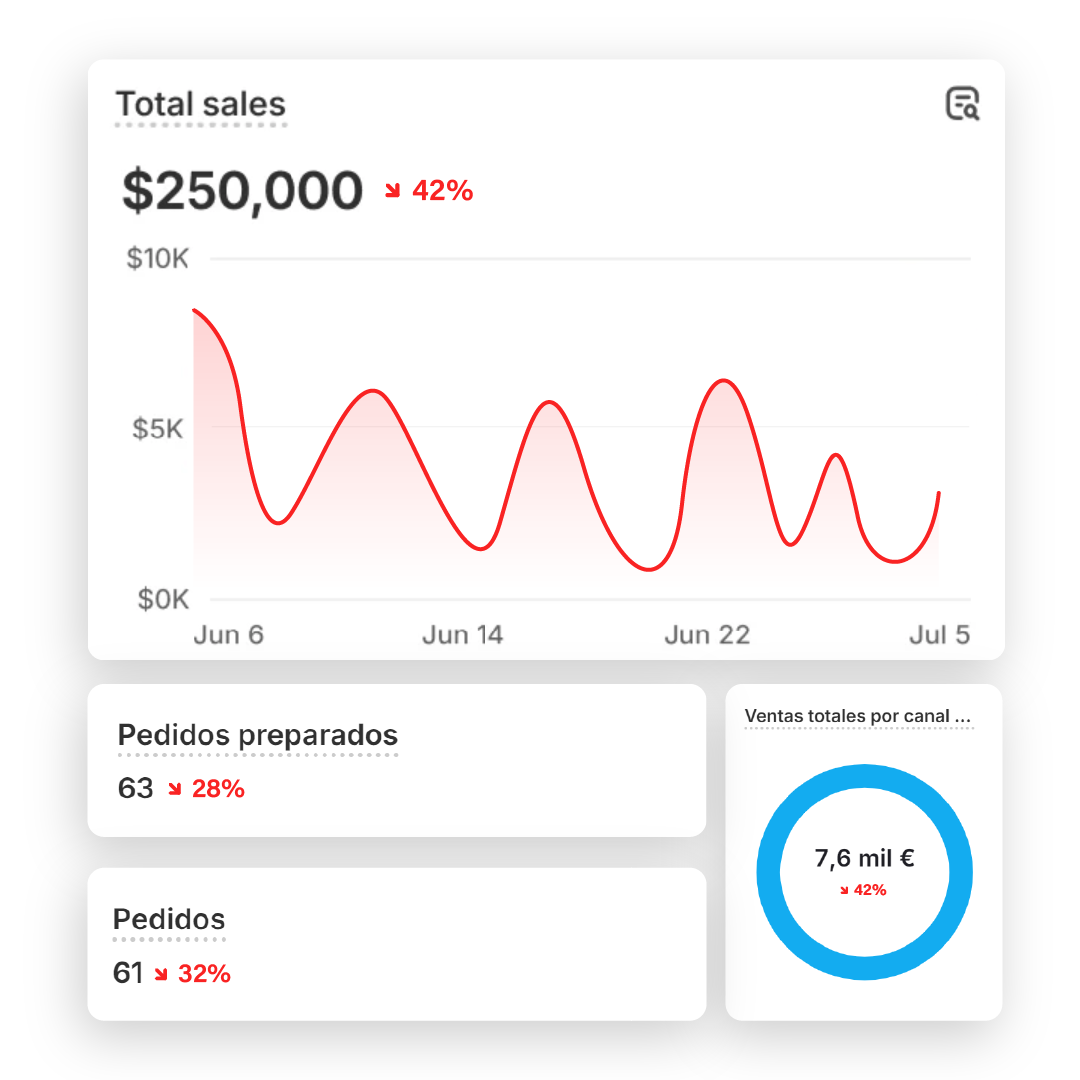Click the Jun 6 date label
Viewport: 1080px width, 1080px height.
coord(229,635)
